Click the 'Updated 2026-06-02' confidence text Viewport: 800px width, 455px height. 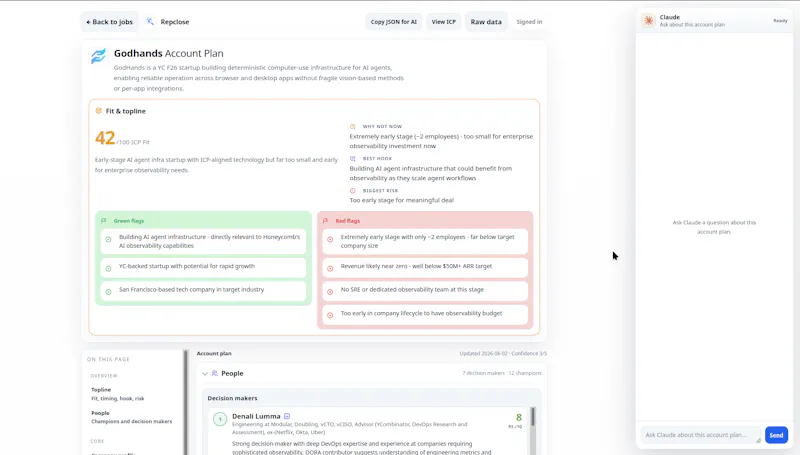tap(503, 353)
